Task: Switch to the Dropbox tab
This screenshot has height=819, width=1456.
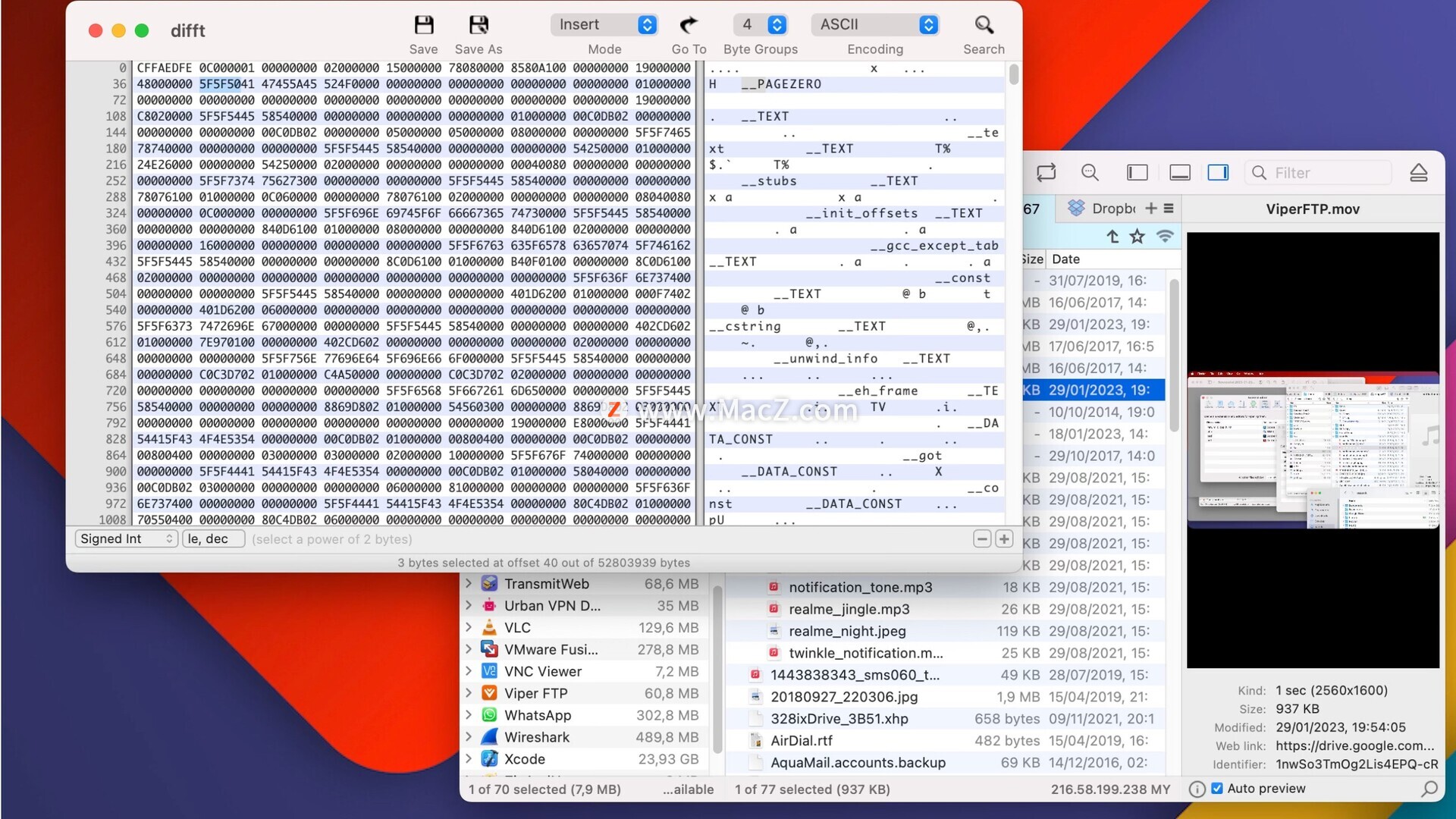Action: pos(1102,209)
